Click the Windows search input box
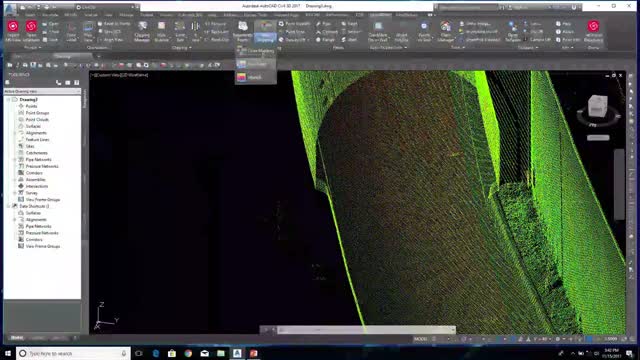This screenshot has height=360, width=640. point(73,353)
